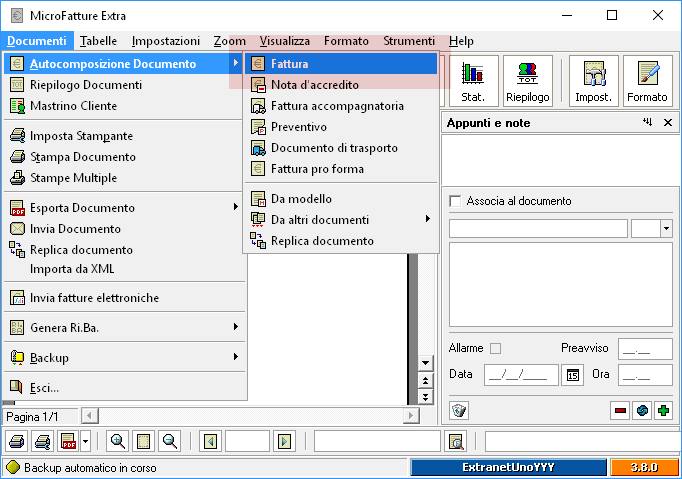The height and width of the screenshot is (479, 682).
Task: Click the zoom in magnifier icon
Action: pyautogui.click(x=118, y=442)
